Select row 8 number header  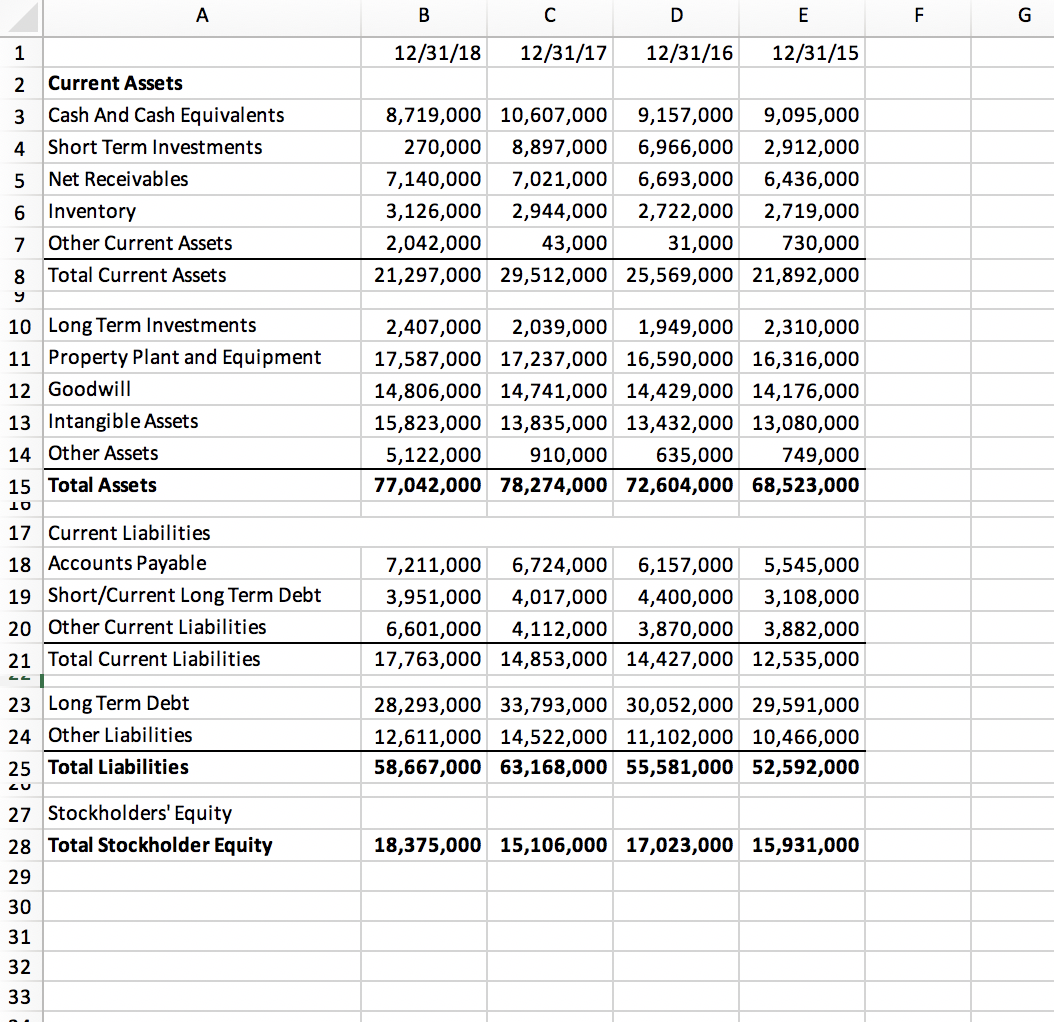click(20, 275)
